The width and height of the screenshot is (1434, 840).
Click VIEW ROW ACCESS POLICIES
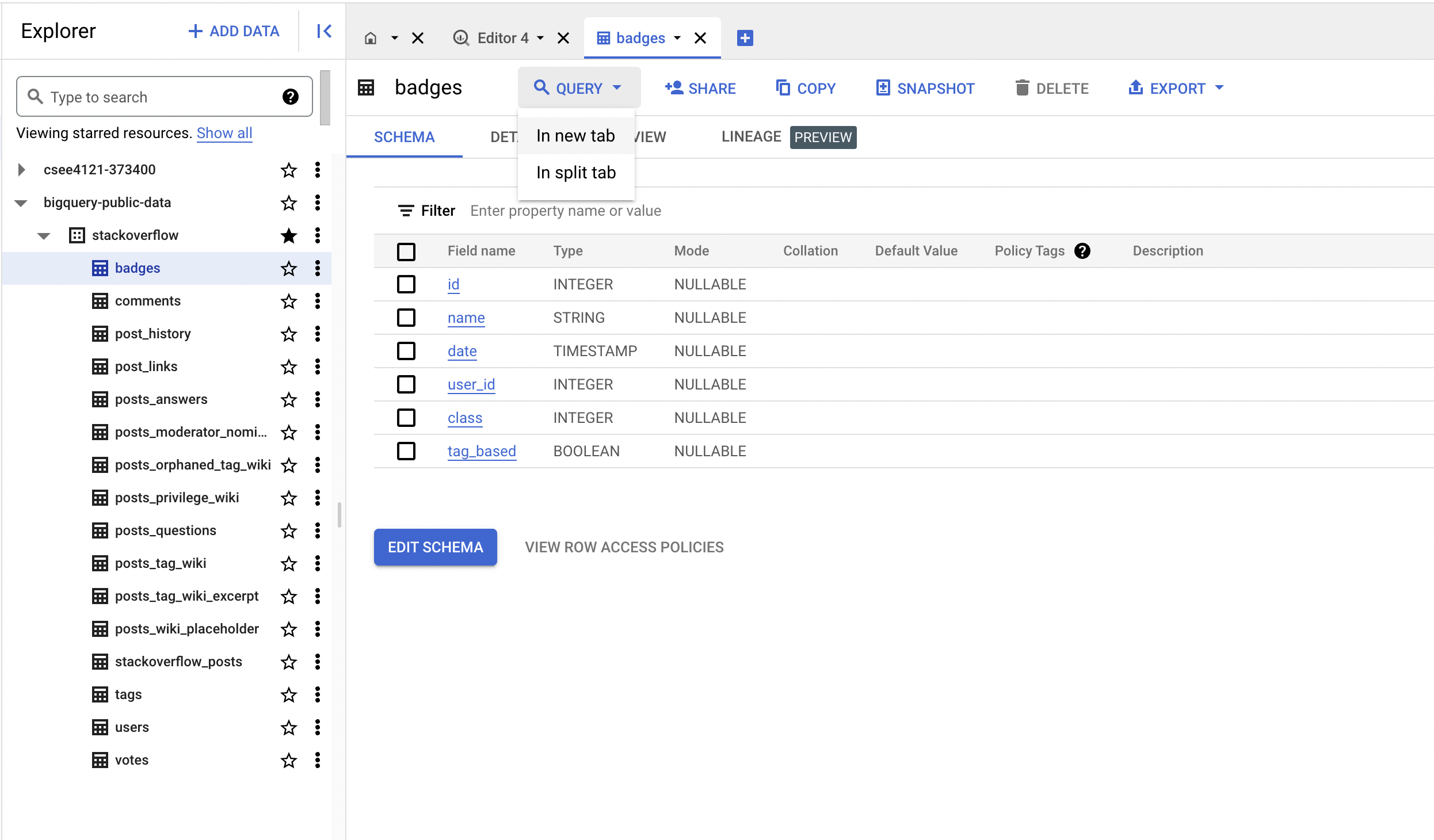click(624, 547)
